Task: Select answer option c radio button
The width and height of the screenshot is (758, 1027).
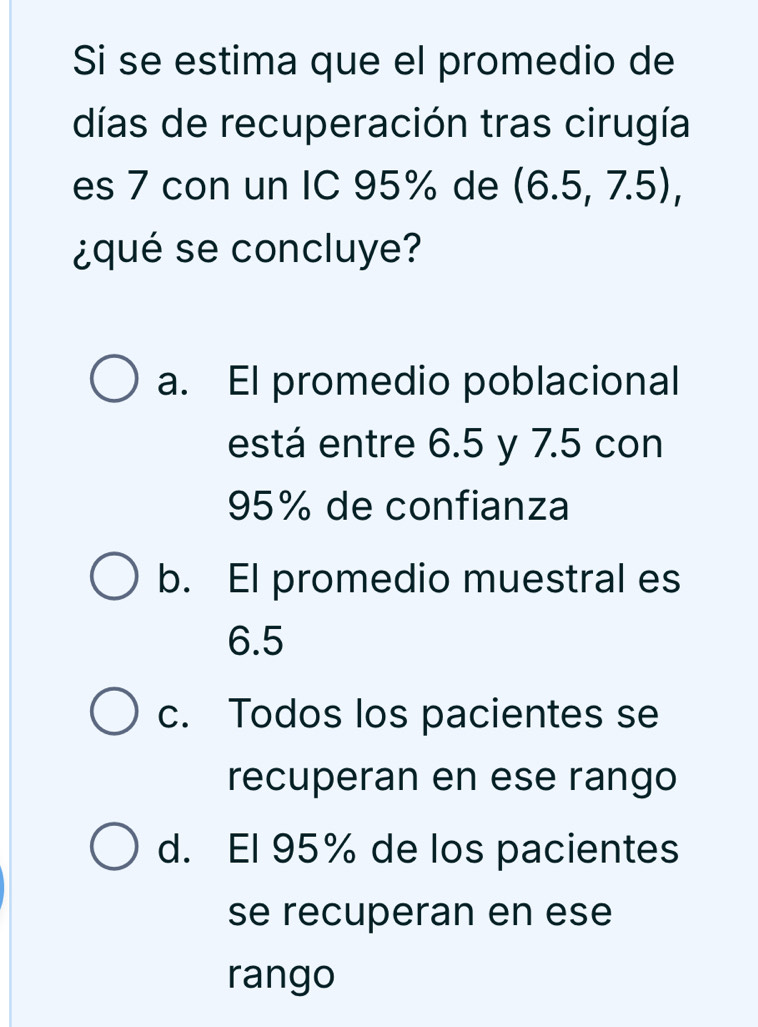Action: click(114, 711)
